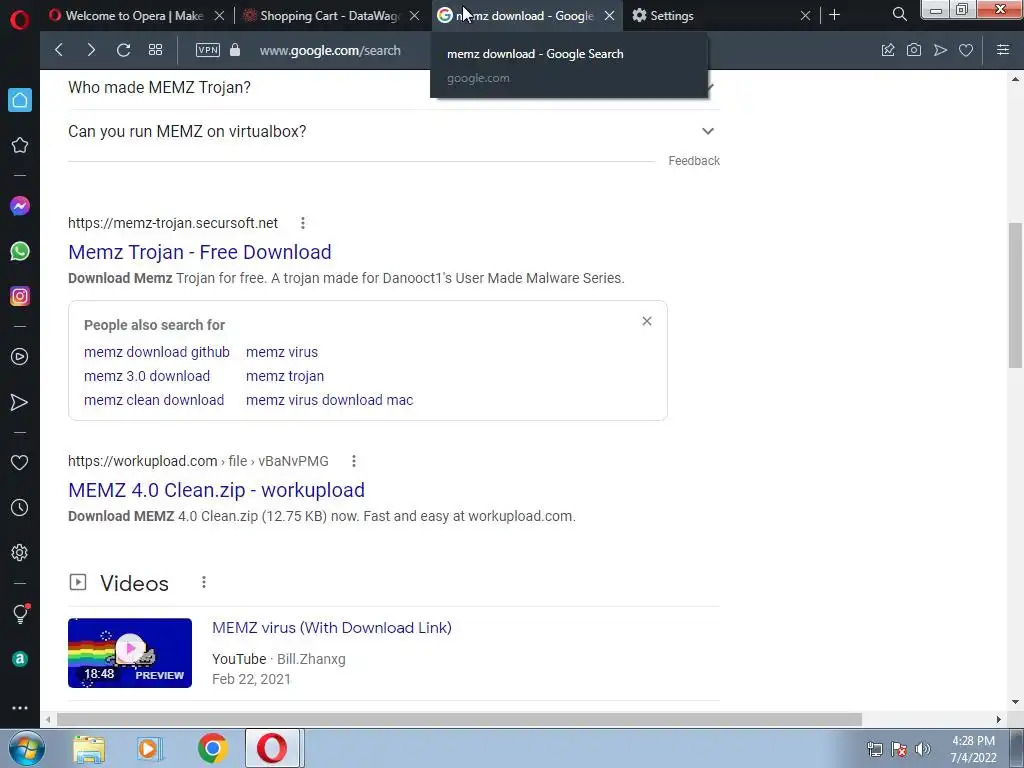Open sidebar Bookmarks star icon
This screenshot has width=1024, height=768.
(x=20, y=145)
